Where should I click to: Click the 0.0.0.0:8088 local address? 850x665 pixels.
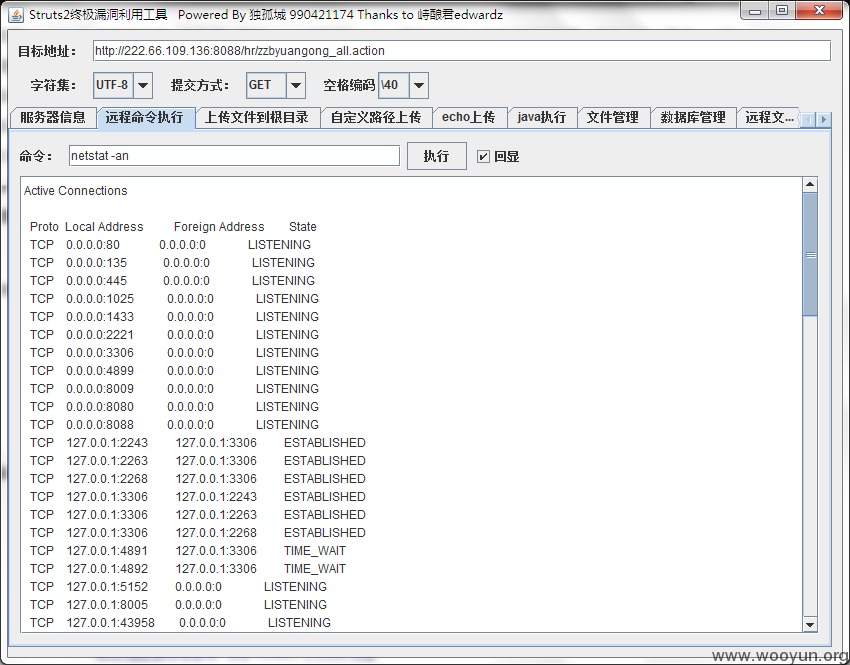click(x=100, y=424)
